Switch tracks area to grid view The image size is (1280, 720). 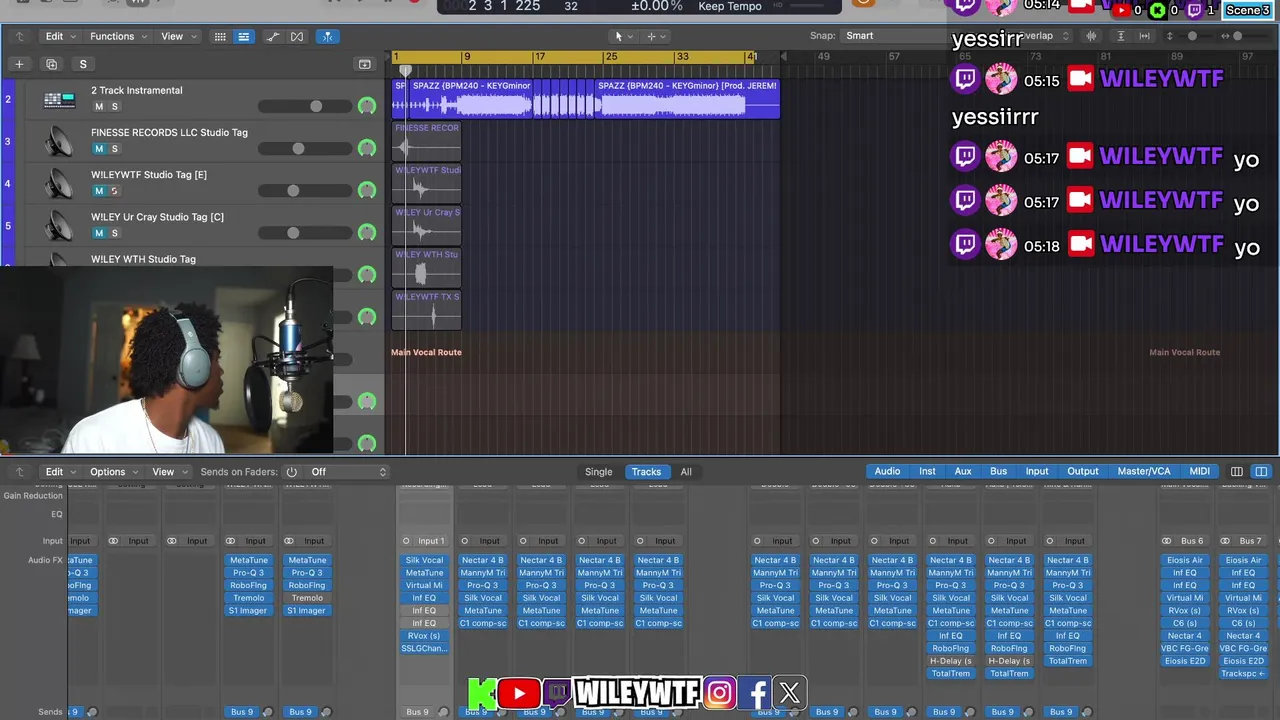[x=220, y=37]
